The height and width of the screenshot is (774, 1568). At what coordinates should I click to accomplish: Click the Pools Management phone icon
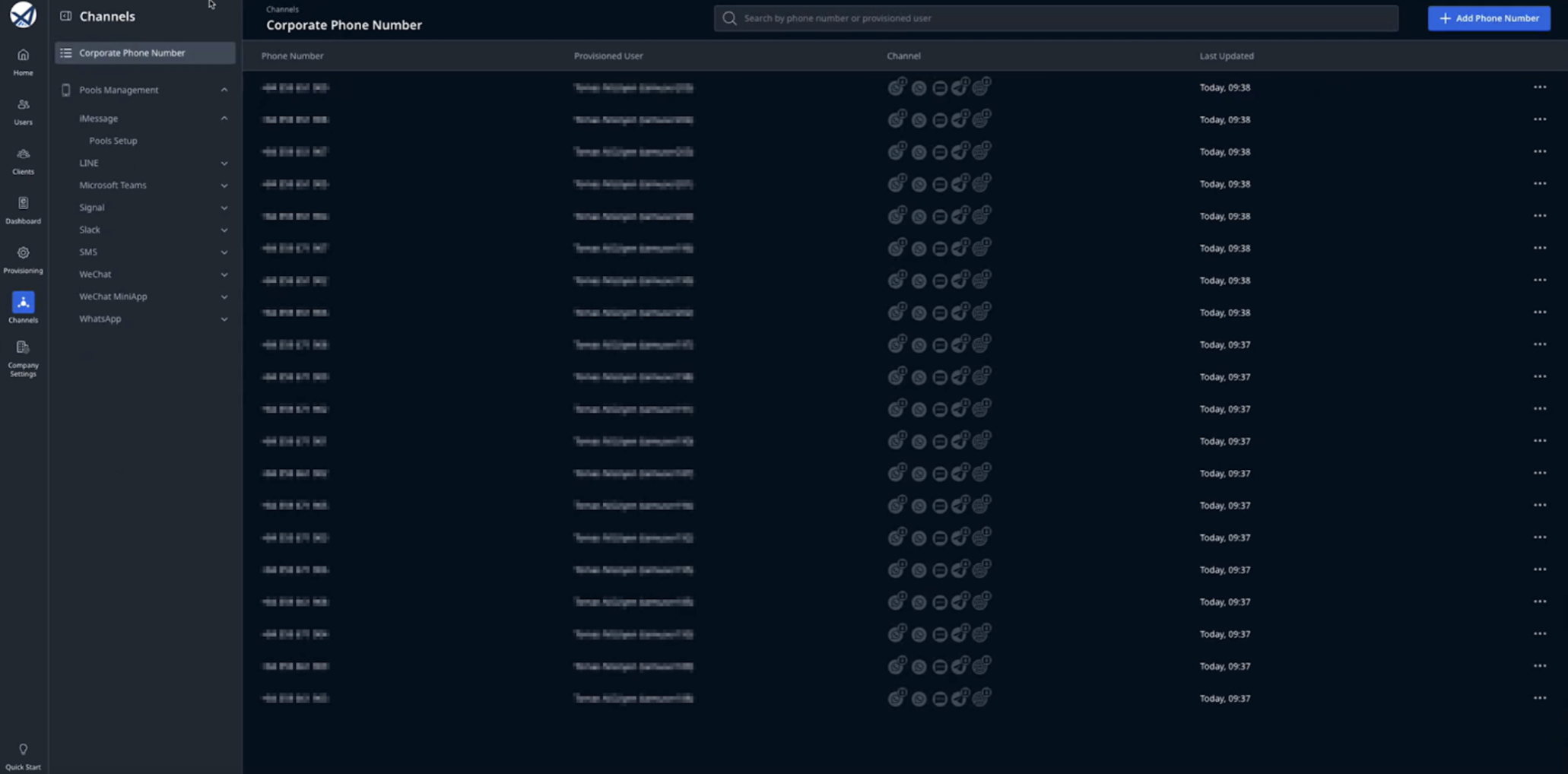coord(66,90)
